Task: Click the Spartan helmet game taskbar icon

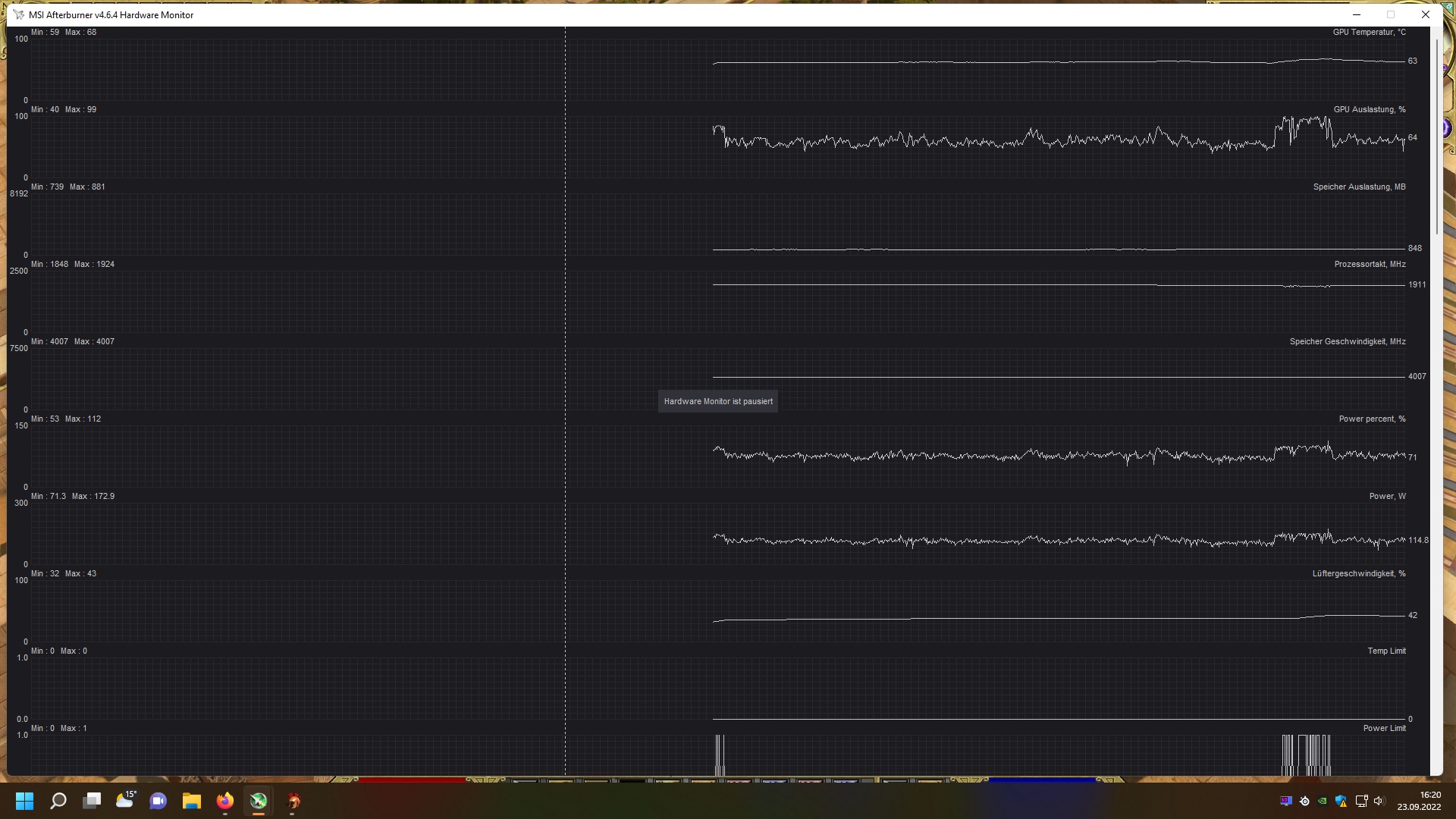Action: pyautogui.click(x=293, y=801)
